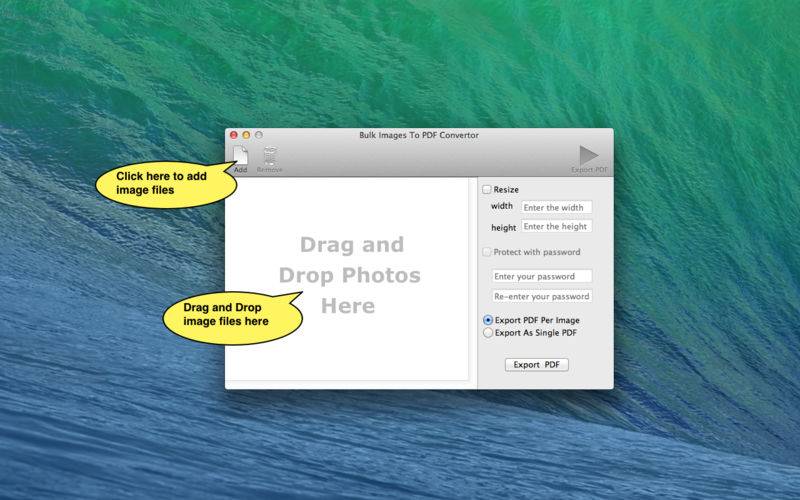Select Export As Single PDF radio button
Screen dimensions: 800x500
click(x=488, y=333)
